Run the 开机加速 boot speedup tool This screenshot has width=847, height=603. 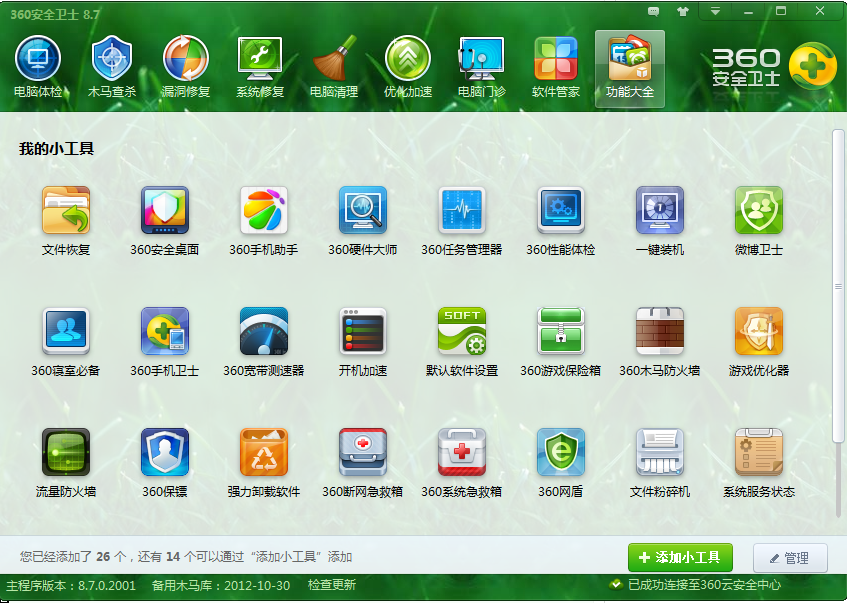tap(362, 335)
